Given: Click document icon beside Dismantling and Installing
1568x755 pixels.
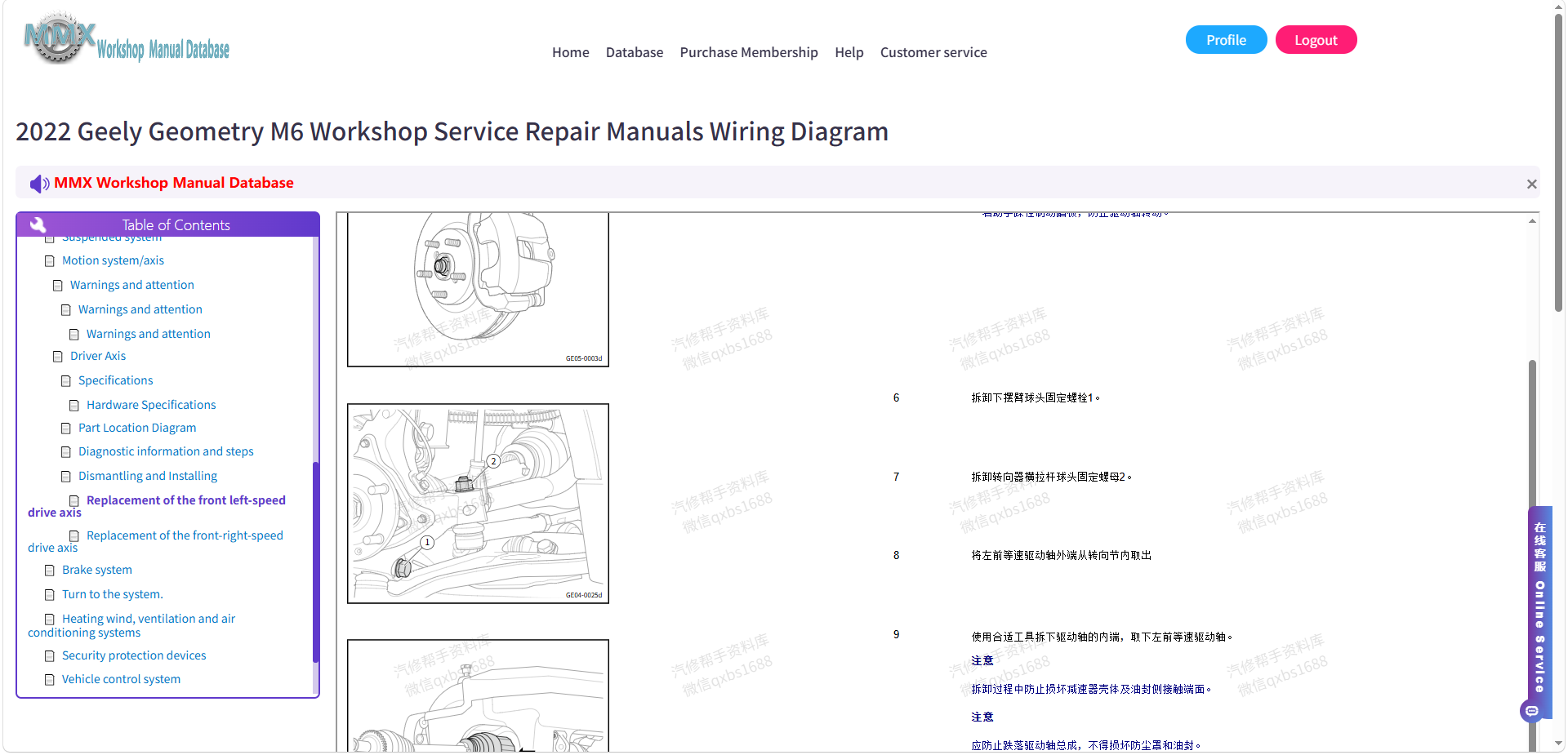Looking at the screenshot, I should [66, 477].
